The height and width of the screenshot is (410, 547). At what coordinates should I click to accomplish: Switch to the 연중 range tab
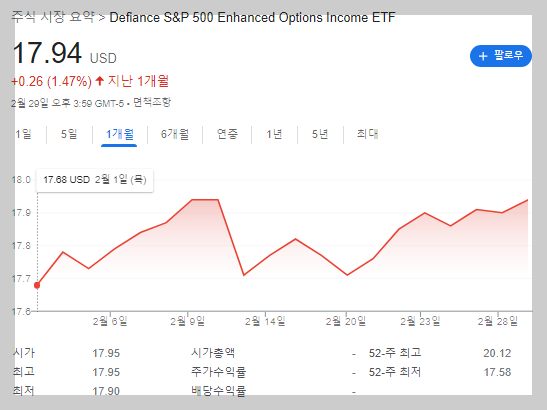(227, 134)
